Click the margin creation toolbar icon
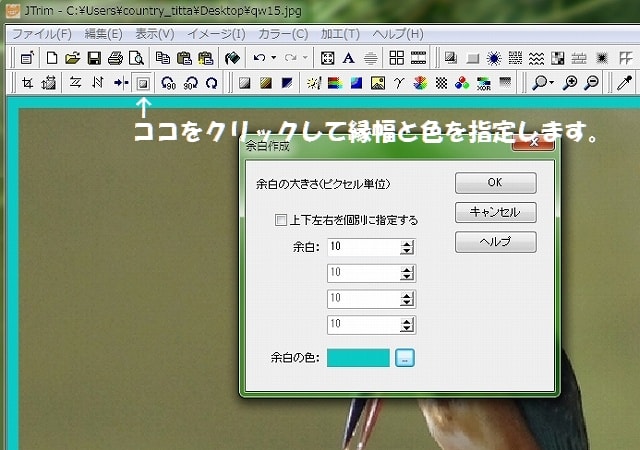The height and width of the screenshot is (450, 640). [143, 84]
